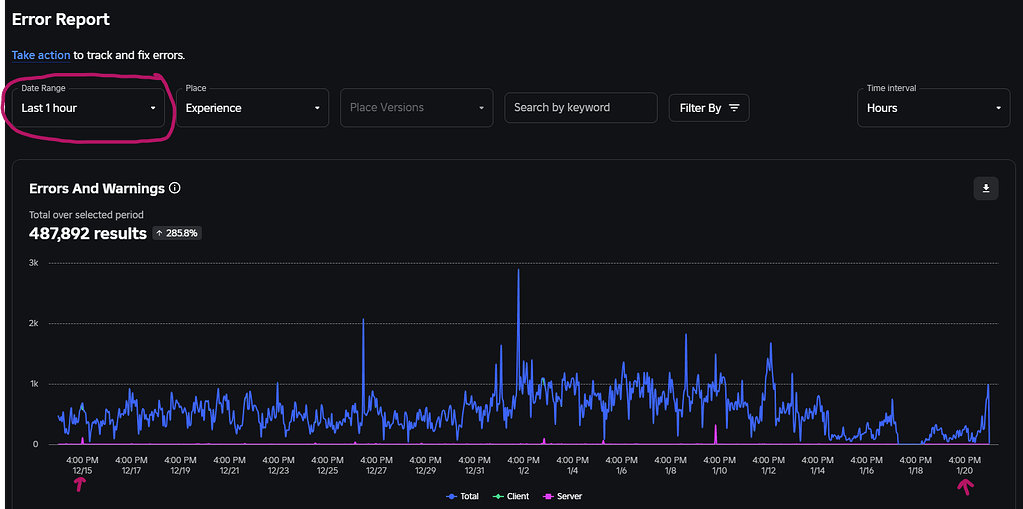The width and height of the screenshot is (1023, 509).
Task: Toggle the Total series in the legend
Action: [462, 497]
